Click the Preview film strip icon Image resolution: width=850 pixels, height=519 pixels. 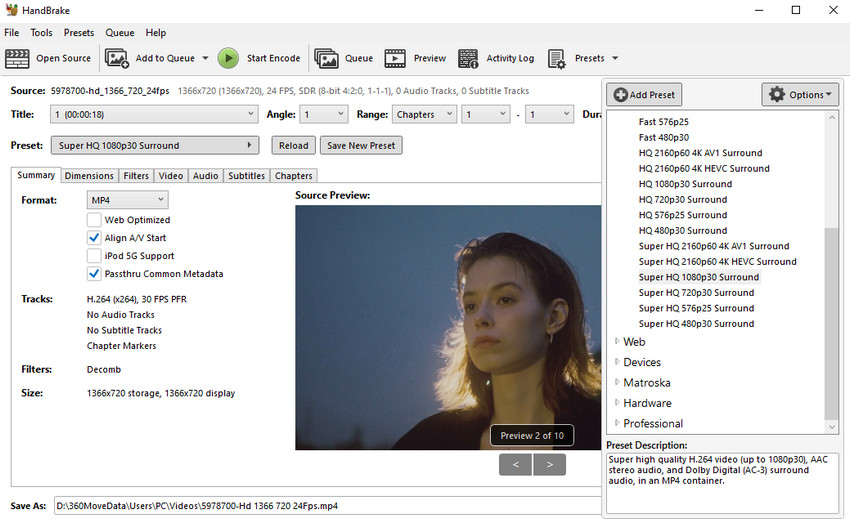395,58
